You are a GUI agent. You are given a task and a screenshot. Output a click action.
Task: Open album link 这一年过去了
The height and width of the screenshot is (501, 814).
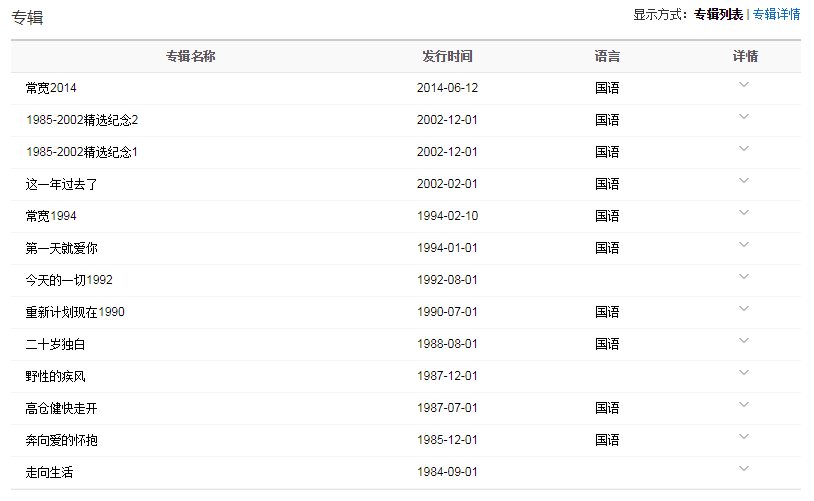click(61, 184)
